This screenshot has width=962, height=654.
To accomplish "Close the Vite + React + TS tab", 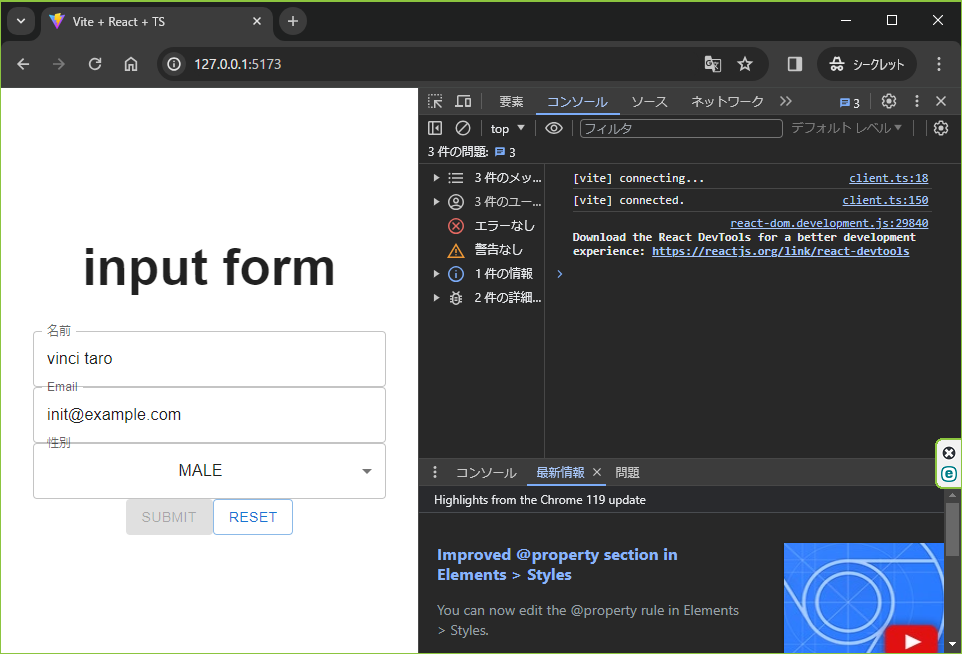I will 256,21.
